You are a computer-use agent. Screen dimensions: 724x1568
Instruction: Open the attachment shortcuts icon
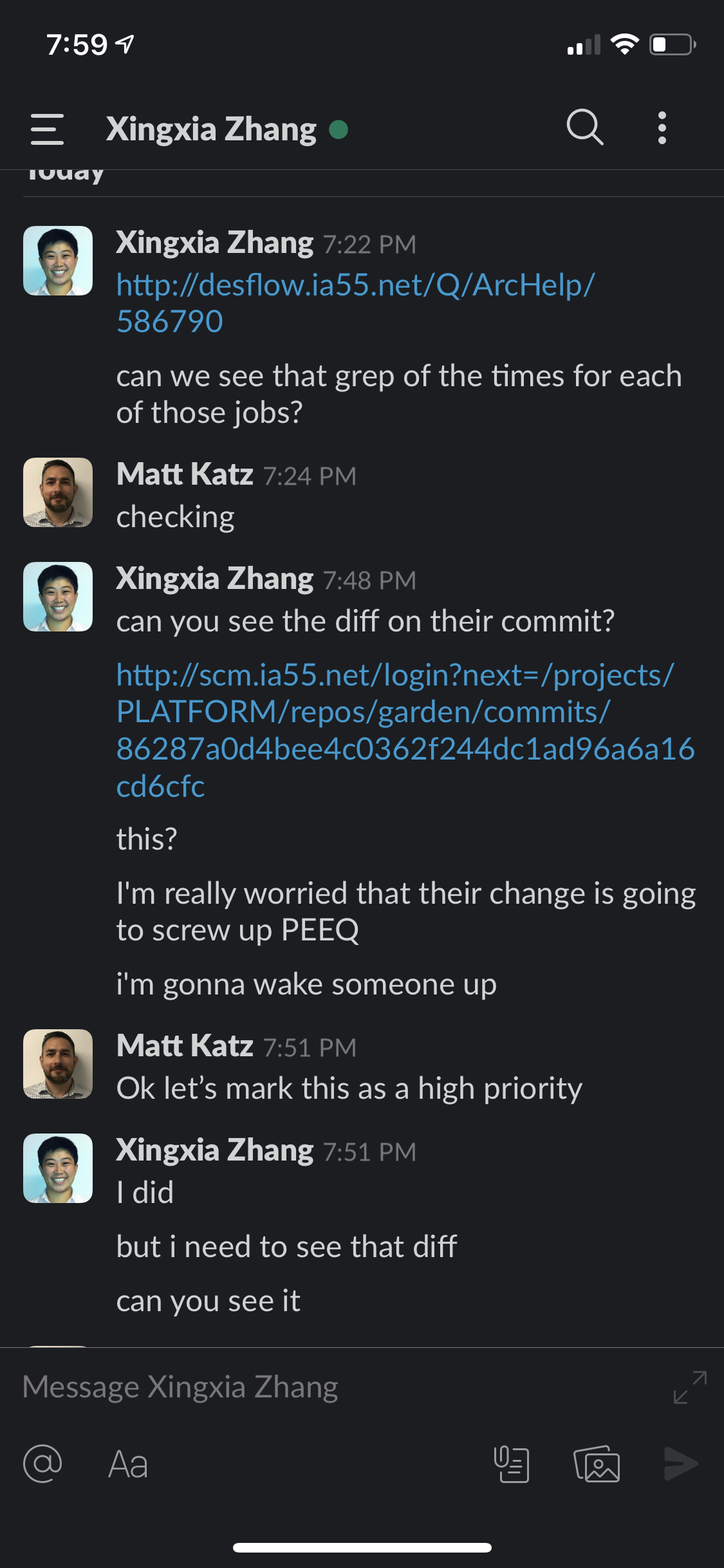pos(512,1464)
